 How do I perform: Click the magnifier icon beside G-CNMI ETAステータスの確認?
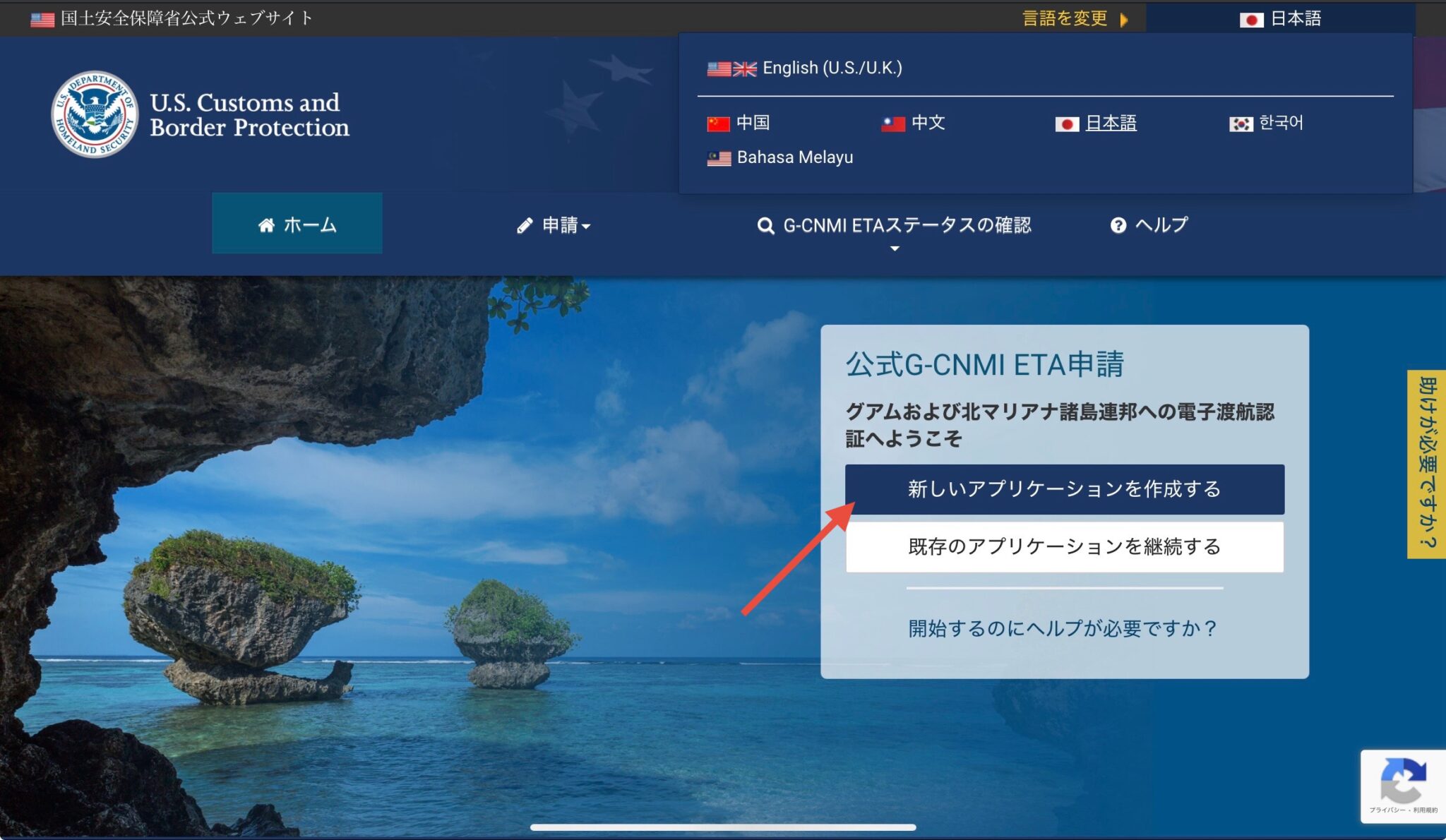click(x=766, y=224)
